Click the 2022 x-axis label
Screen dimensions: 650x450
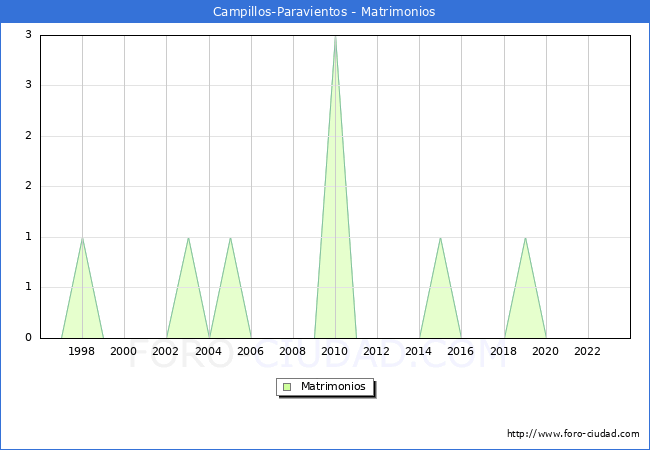[x=588, y=351]
